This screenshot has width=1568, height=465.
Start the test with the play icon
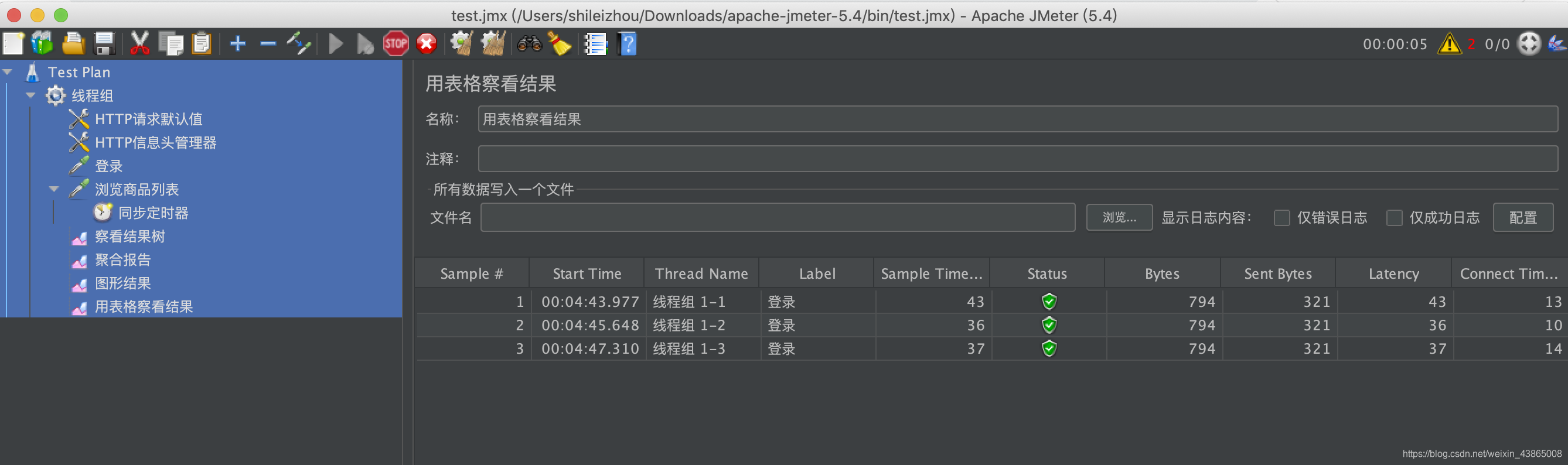[335, 44]
